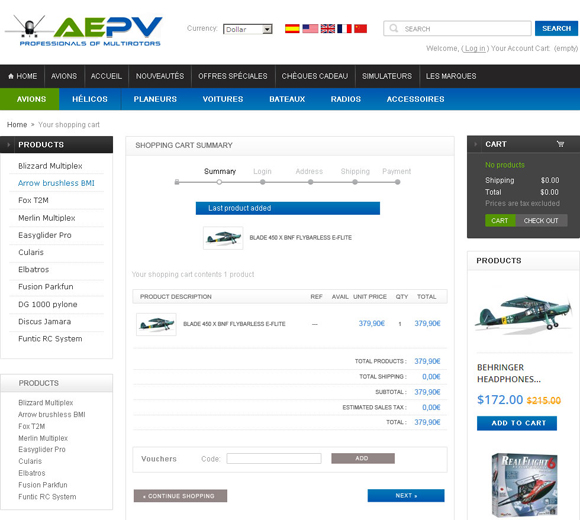
Task: Click the SEARCH button
Action: coord(556,28)
